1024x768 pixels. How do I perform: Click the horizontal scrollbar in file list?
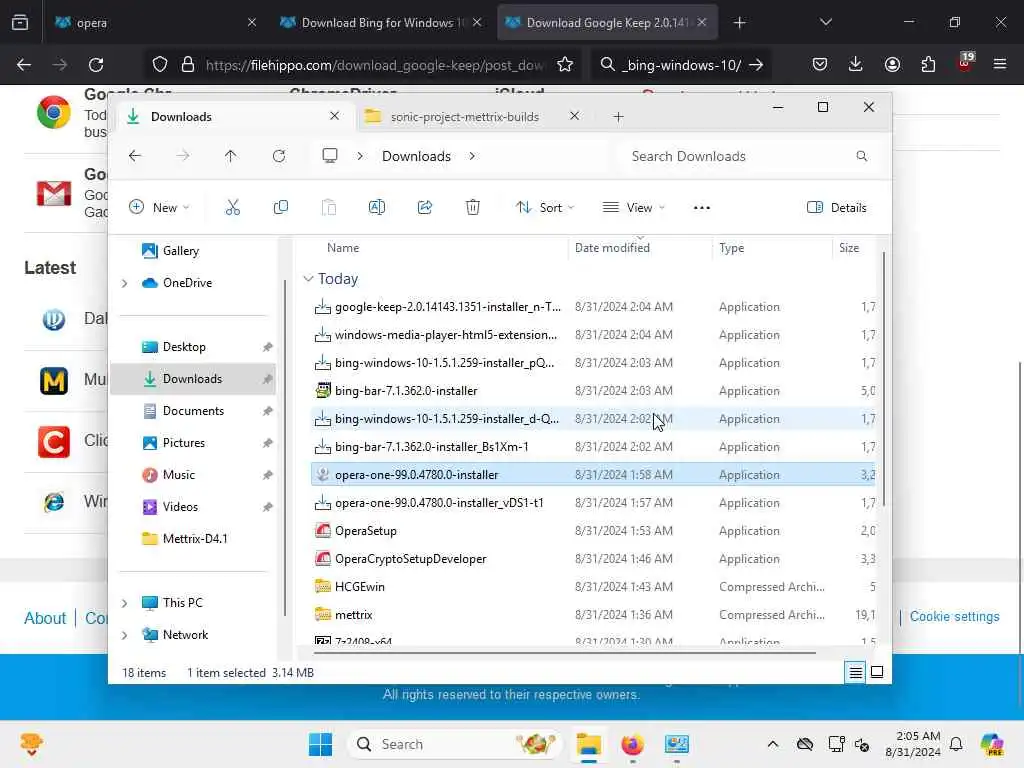pyautogui.click(x=564, y=652)
